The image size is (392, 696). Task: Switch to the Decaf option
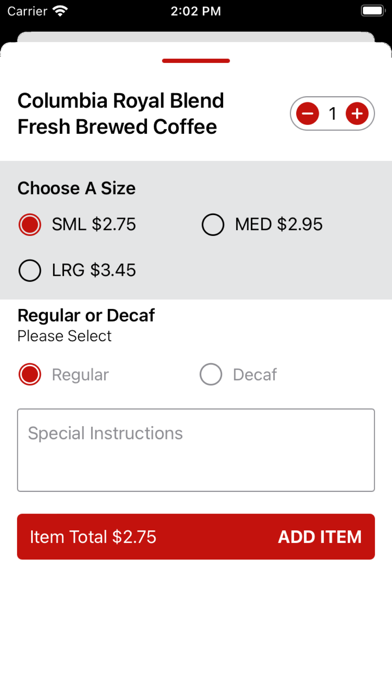click(x=238, y=375)
